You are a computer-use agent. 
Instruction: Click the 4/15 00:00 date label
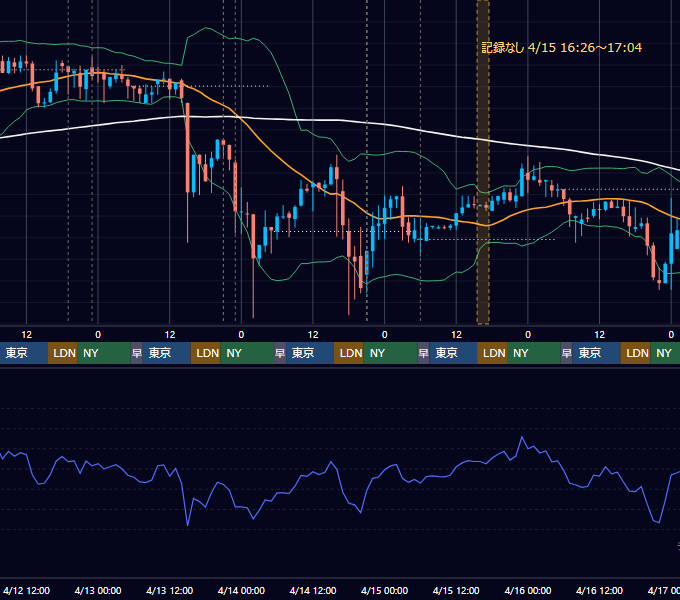[384, 590]
